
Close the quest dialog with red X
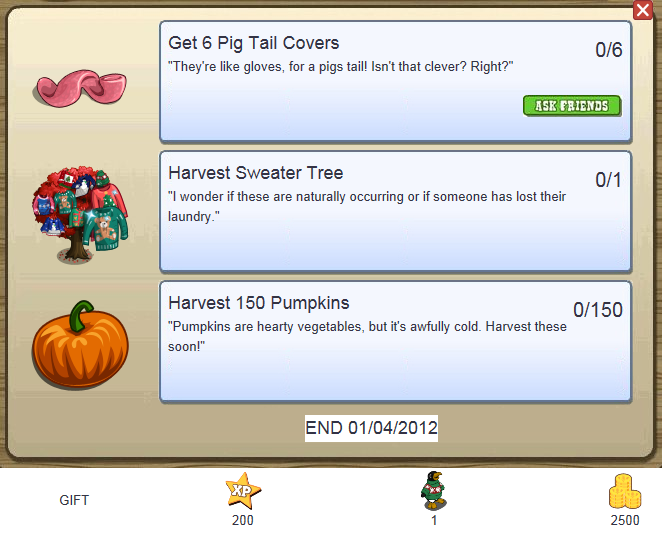coord(643,10)
